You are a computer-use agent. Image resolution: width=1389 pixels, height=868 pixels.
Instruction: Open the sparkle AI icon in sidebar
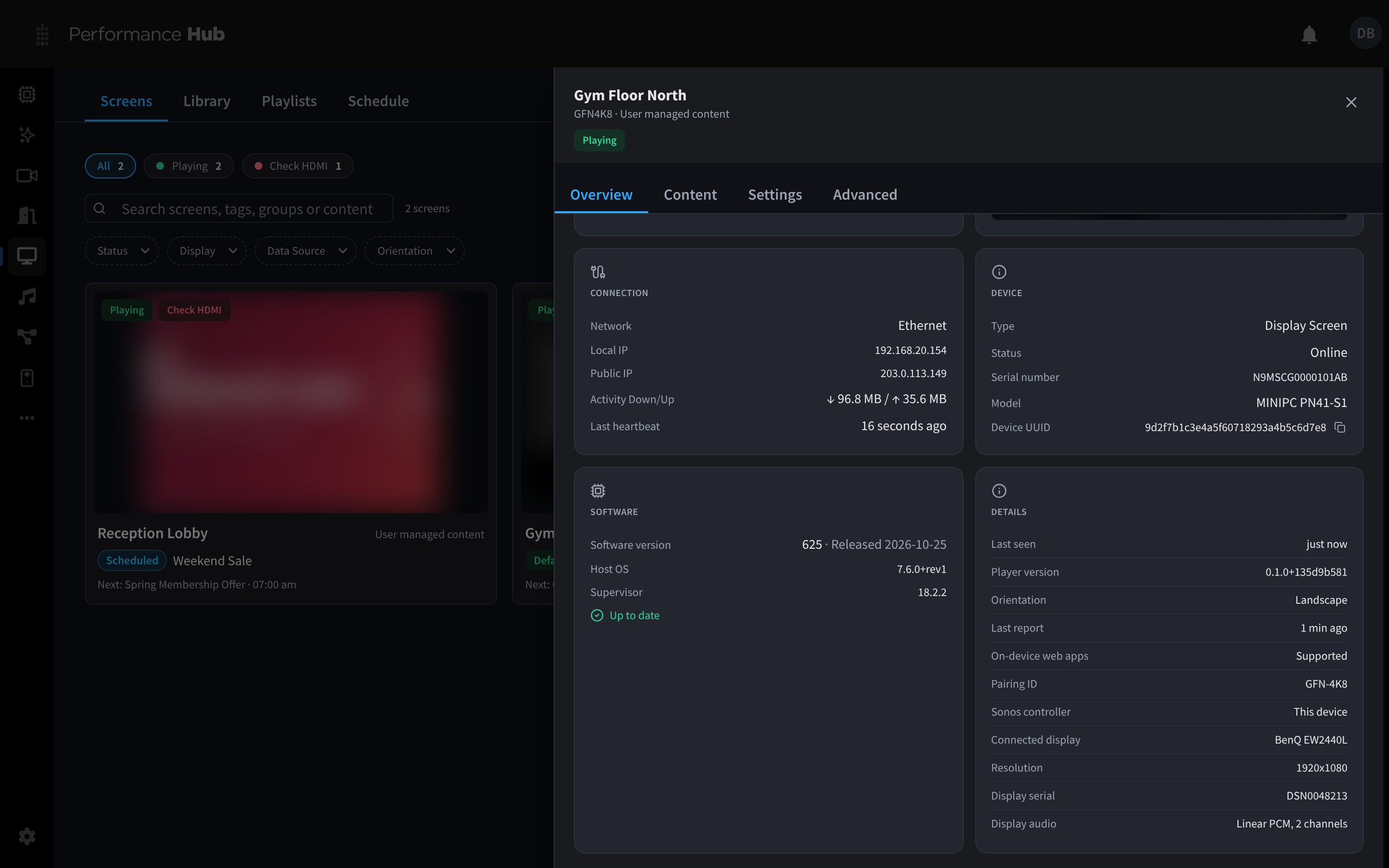pos(27,135)
